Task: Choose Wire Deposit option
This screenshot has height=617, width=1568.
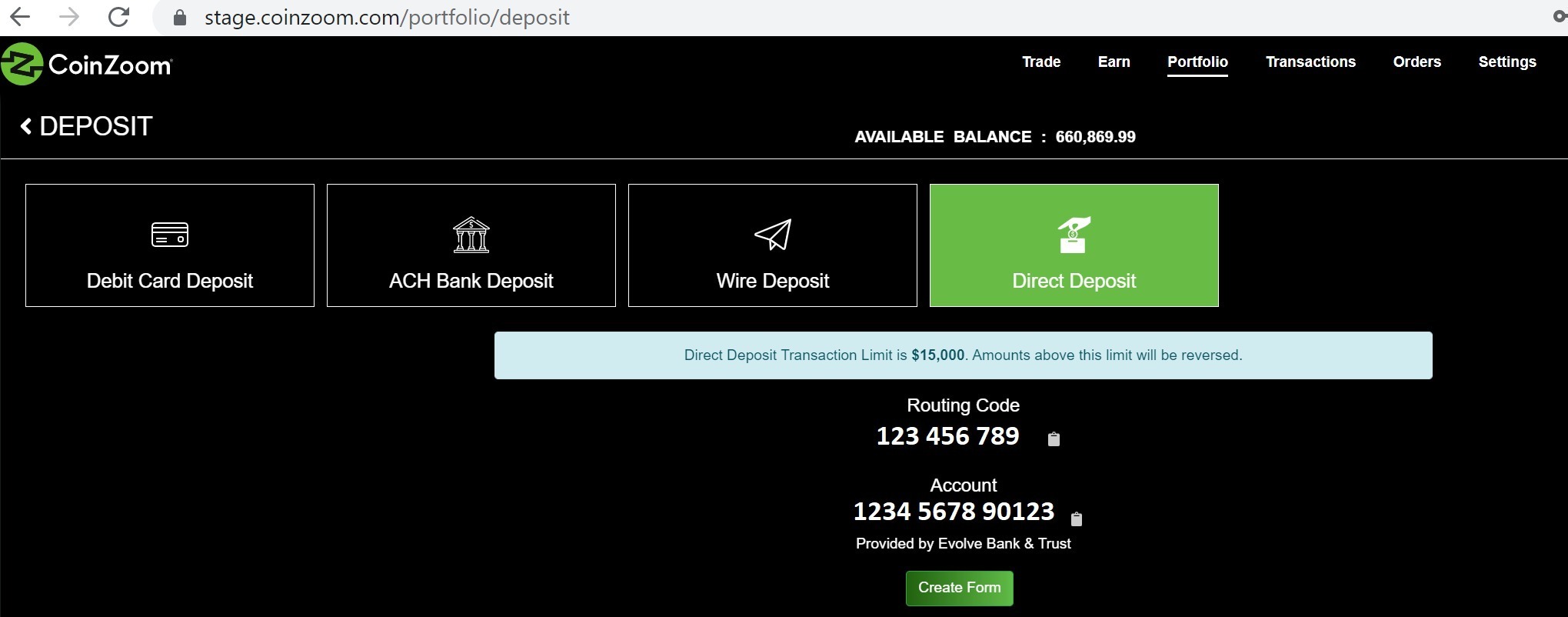Action: (x=773, y=245)
